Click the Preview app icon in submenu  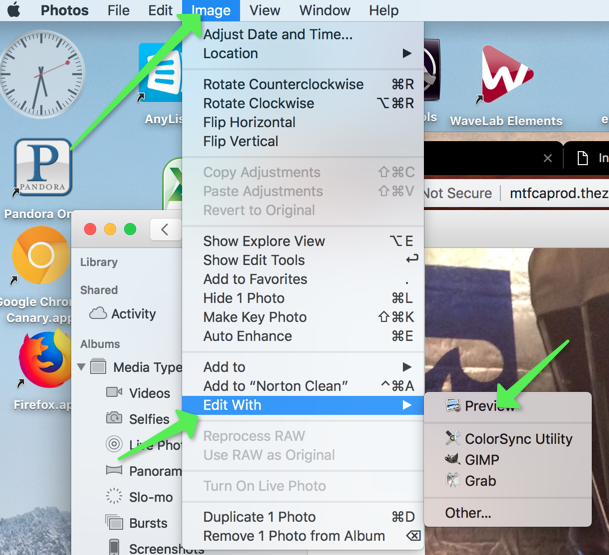click(454, 406)
